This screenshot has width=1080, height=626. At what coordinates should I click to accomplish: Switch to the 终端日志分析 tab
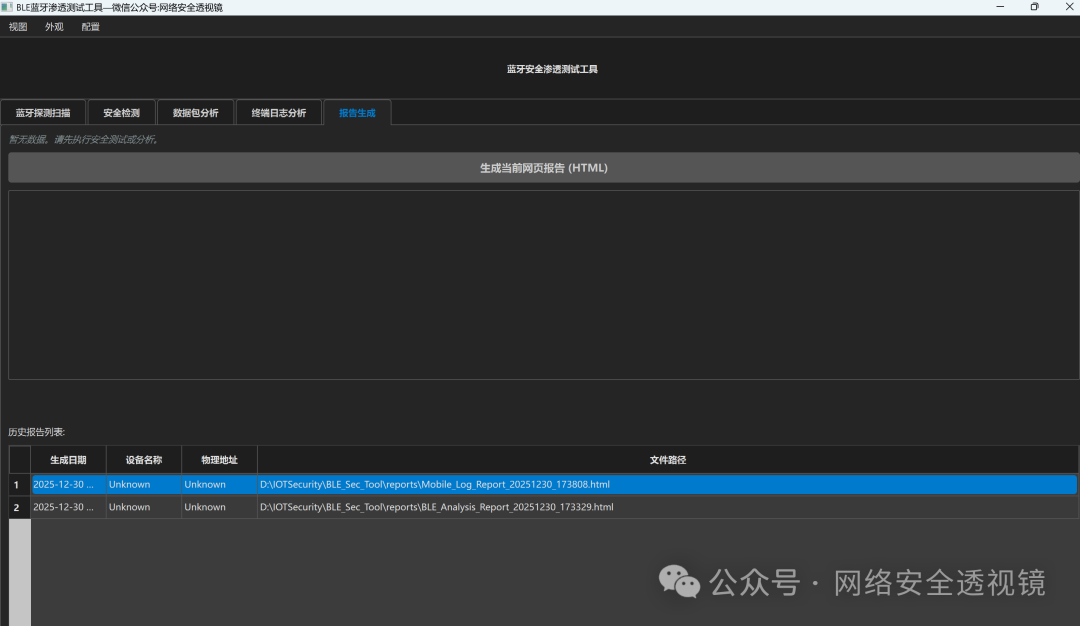tap(279, 113)
